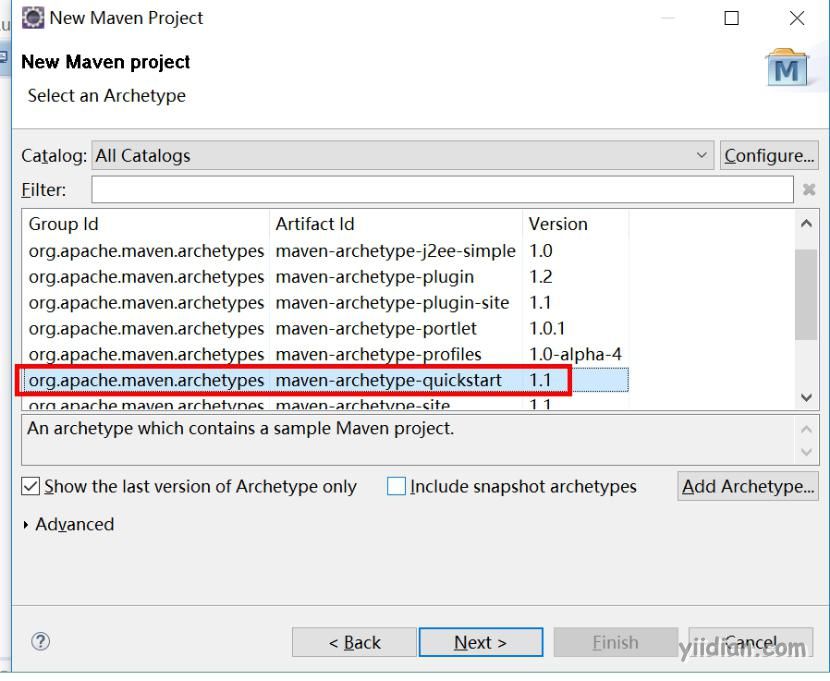Sort by Artifact Id column header
This screenshot has height=681, width=830.
pos(396,224)
